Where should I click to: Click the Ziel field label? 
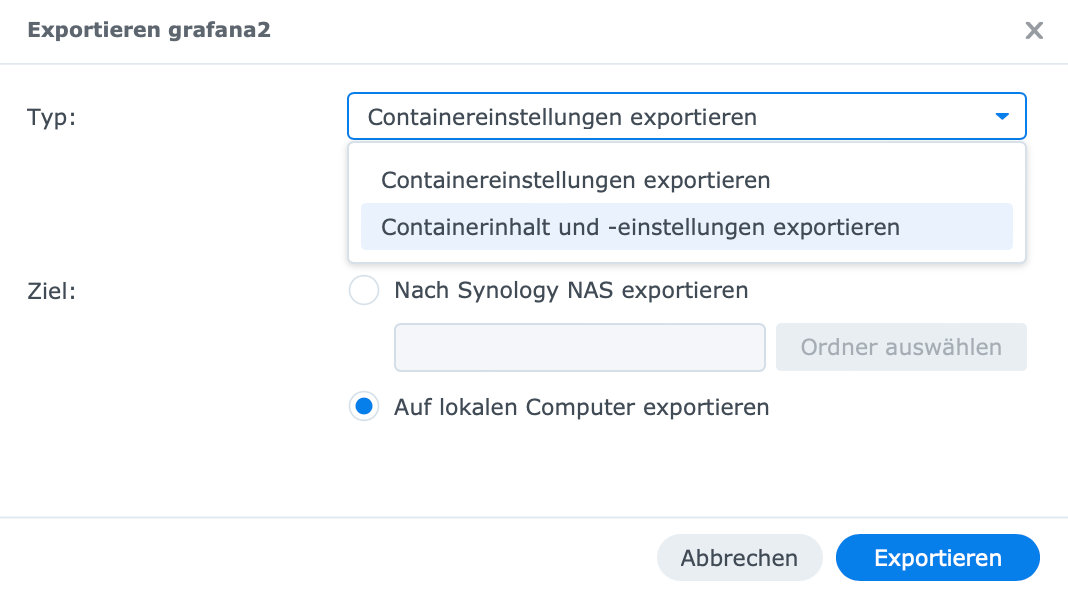click(x=51, y=291)
